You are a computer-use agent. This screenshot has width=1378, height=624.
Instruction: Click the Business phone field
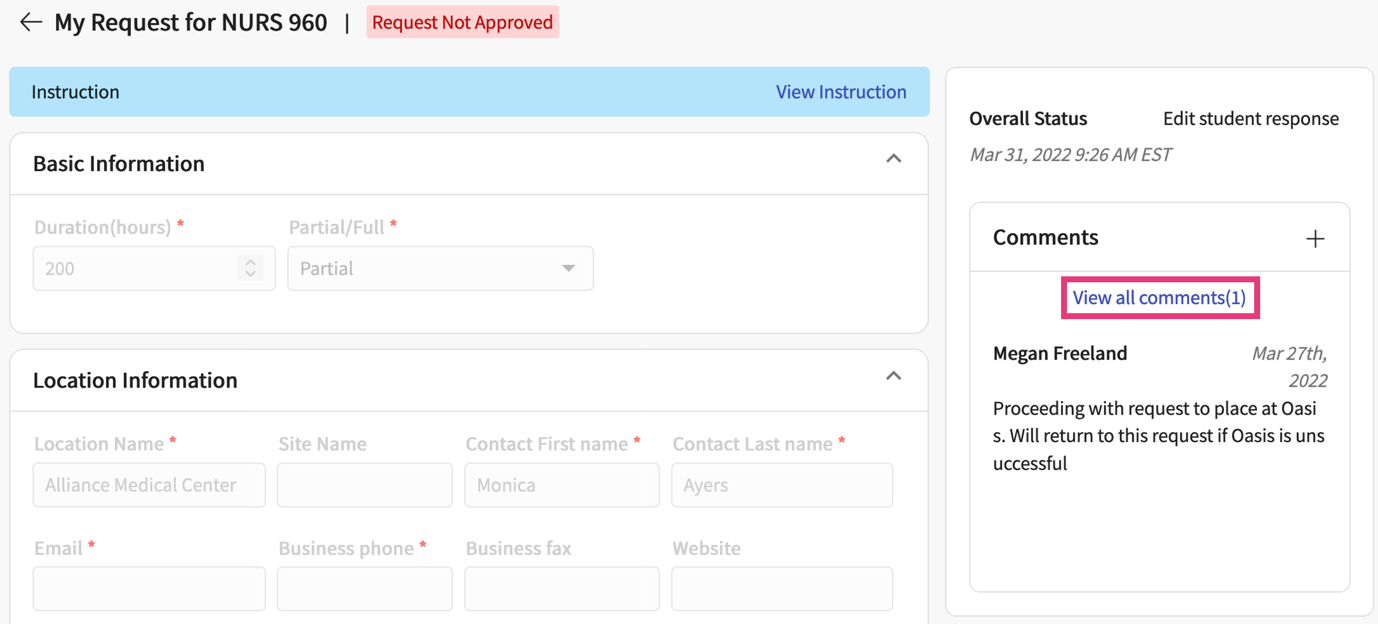point(364,588)
